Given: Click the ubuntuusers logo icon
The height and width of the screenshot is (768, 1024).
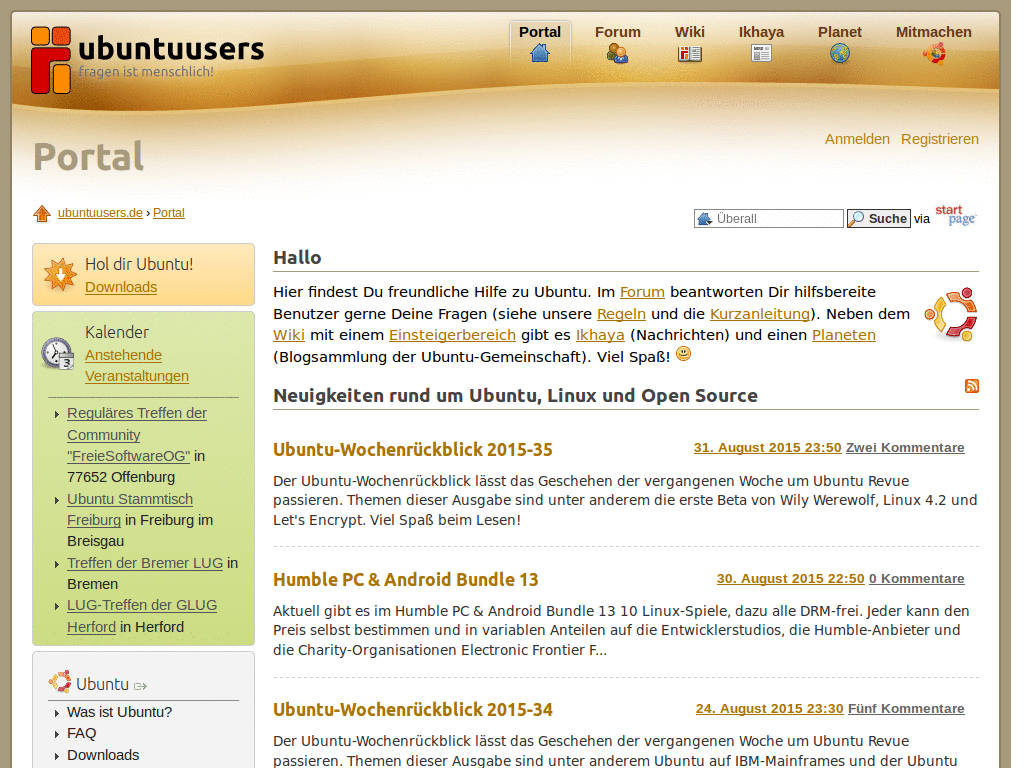Looking at the screenshot, I should [x=51, y=60].
